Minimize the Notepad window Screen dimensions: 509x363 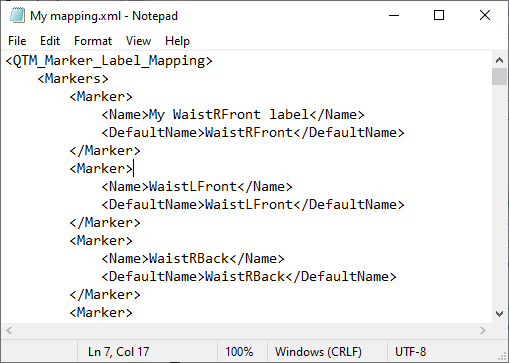[x=394, y=15]
